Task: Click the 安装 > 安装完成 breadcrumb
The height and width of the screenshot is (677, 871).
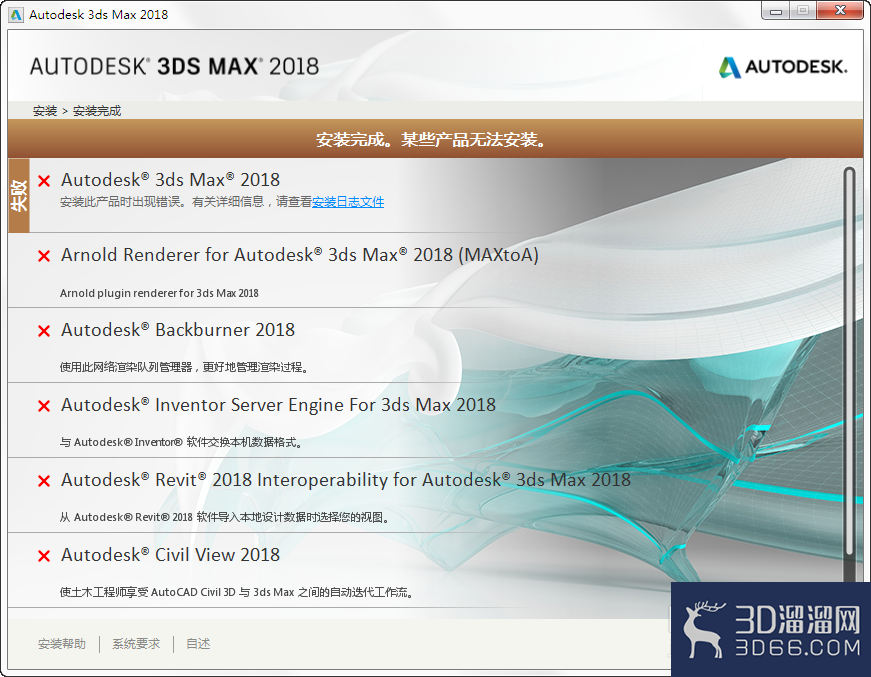Action: (x=77, y=111)
